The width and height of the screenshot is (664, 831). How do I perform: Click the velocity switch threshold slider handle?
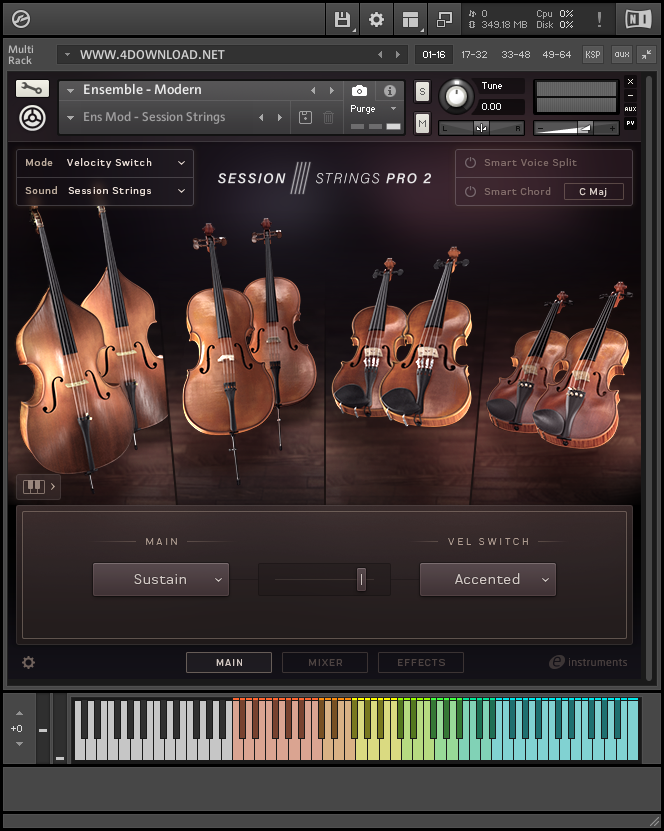coord(361,579)
